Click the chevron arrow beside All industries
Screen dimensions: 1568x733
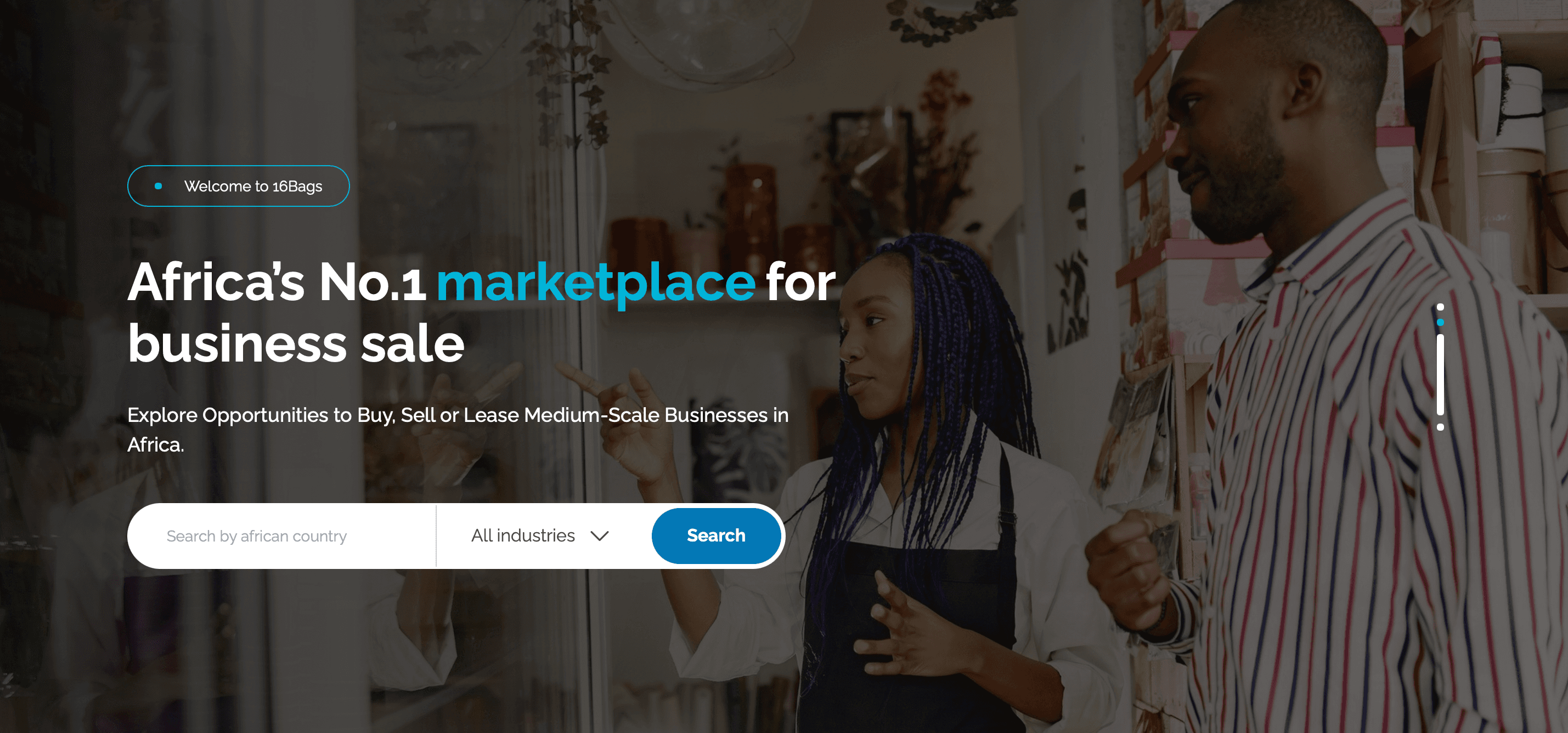[x=600, y=535]
